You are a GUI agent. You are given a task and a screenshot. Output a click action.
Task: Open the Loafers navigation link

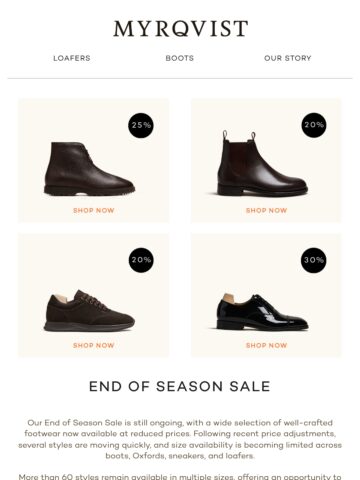[72, 58]
